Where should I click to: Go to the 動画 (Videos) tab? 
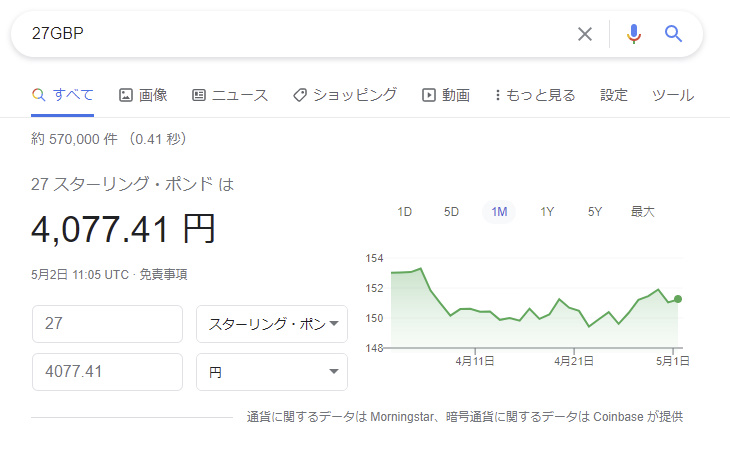pyautogui.click(x=446, y=95)
